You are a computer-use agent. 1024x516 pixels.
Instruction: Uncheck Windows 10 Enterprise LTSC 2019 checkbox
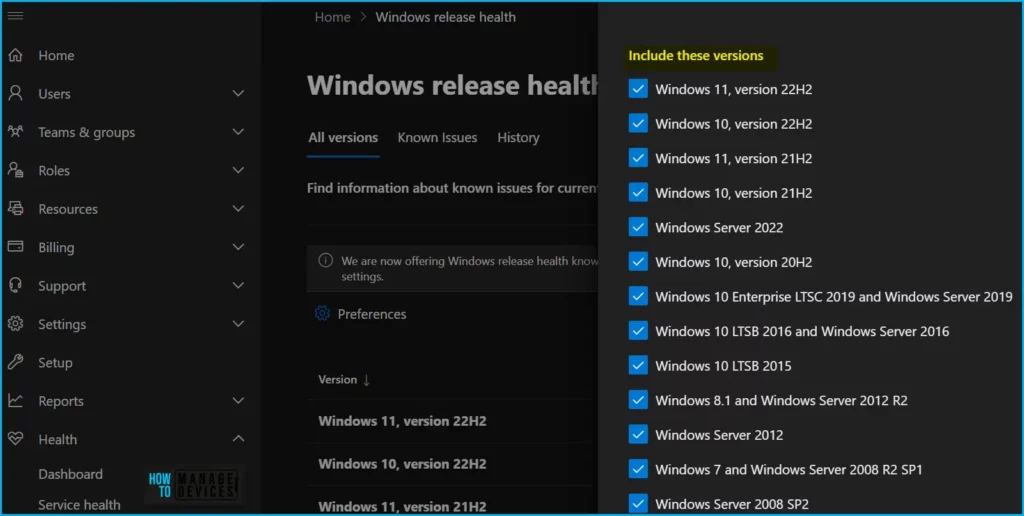point(638,297)
